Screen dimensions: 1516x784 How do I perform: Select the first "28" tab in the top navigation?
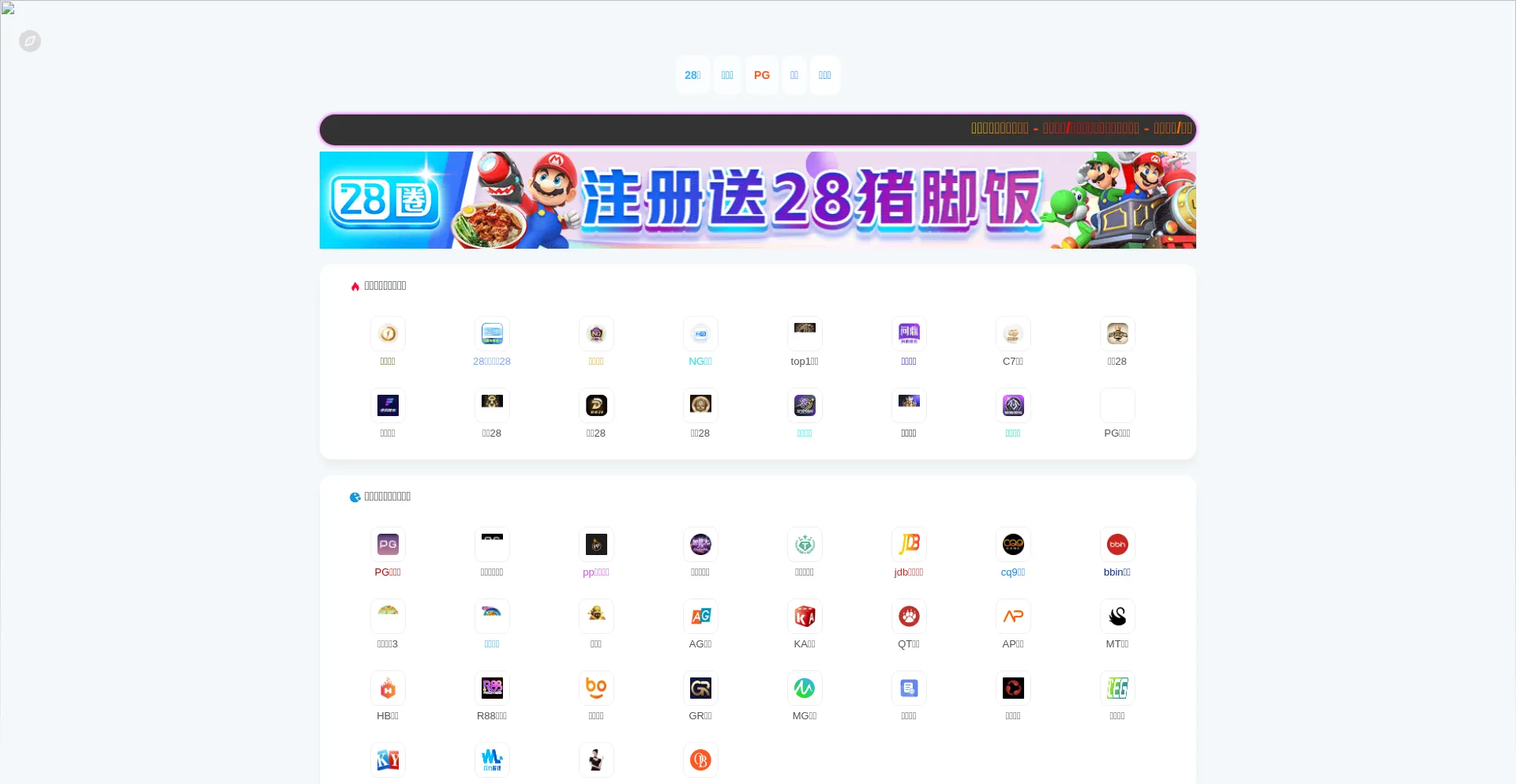[x=692, y=75]
